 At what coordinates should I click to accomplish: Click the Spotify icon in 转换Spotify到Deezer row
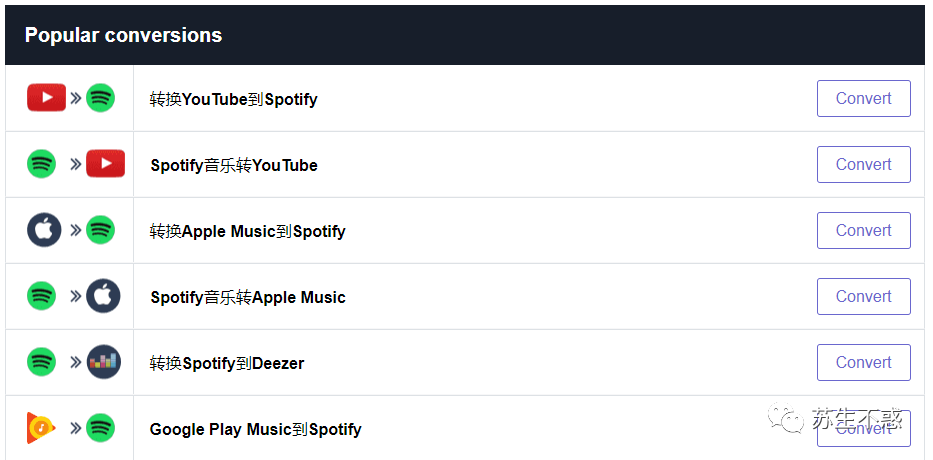pyautogui.click(x=41, y=362)
